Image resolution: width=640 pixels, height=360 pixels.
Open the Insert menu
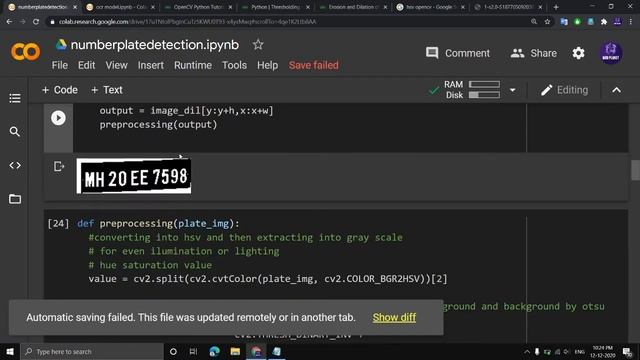(151, 65)
